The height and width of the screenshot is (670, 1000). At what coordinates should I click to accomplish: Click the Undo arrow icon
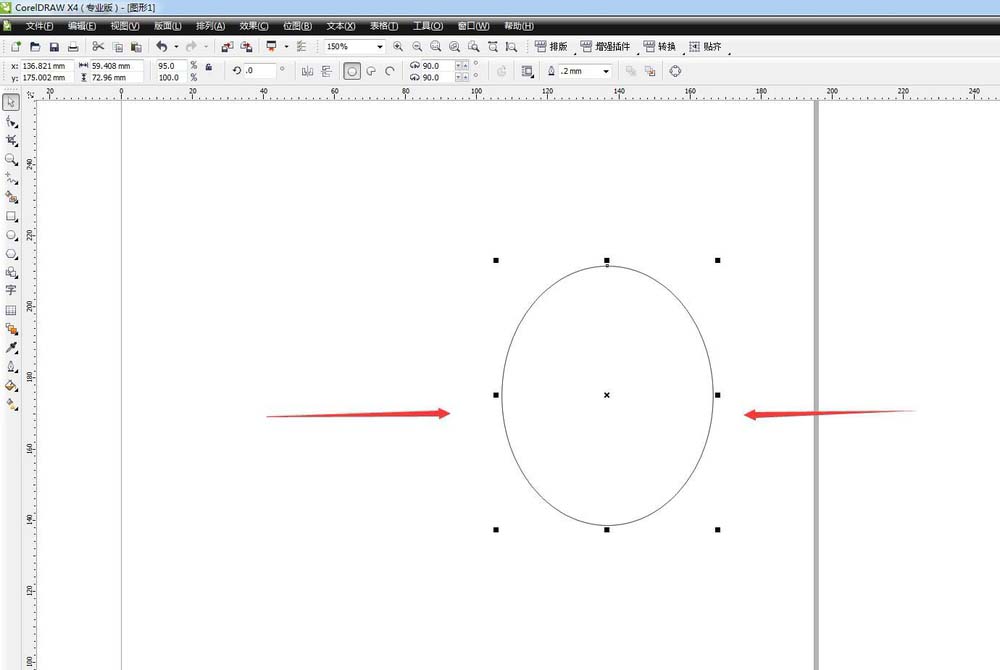[161, 47]
